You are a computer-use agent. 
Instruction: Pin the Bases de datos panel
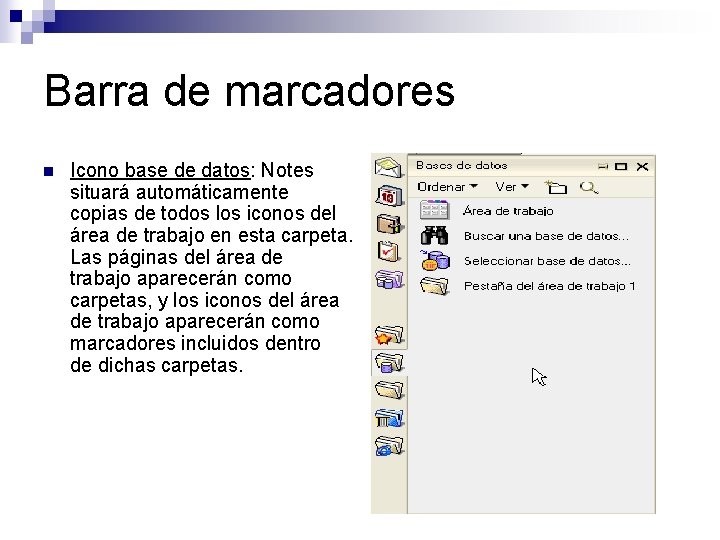click(603, 167)
